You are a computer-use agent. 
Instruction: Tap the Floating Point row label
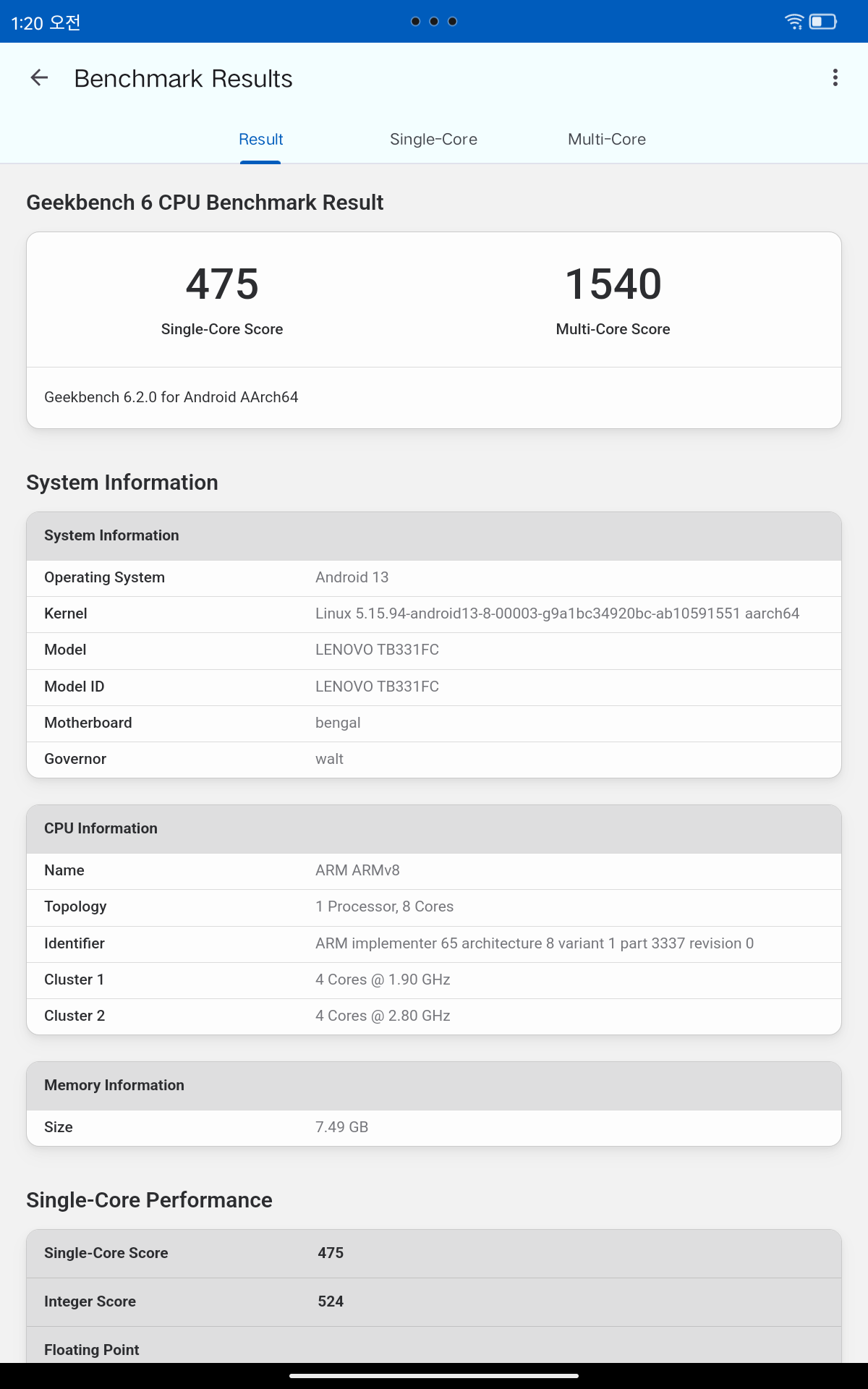[x=92, y=1350]
